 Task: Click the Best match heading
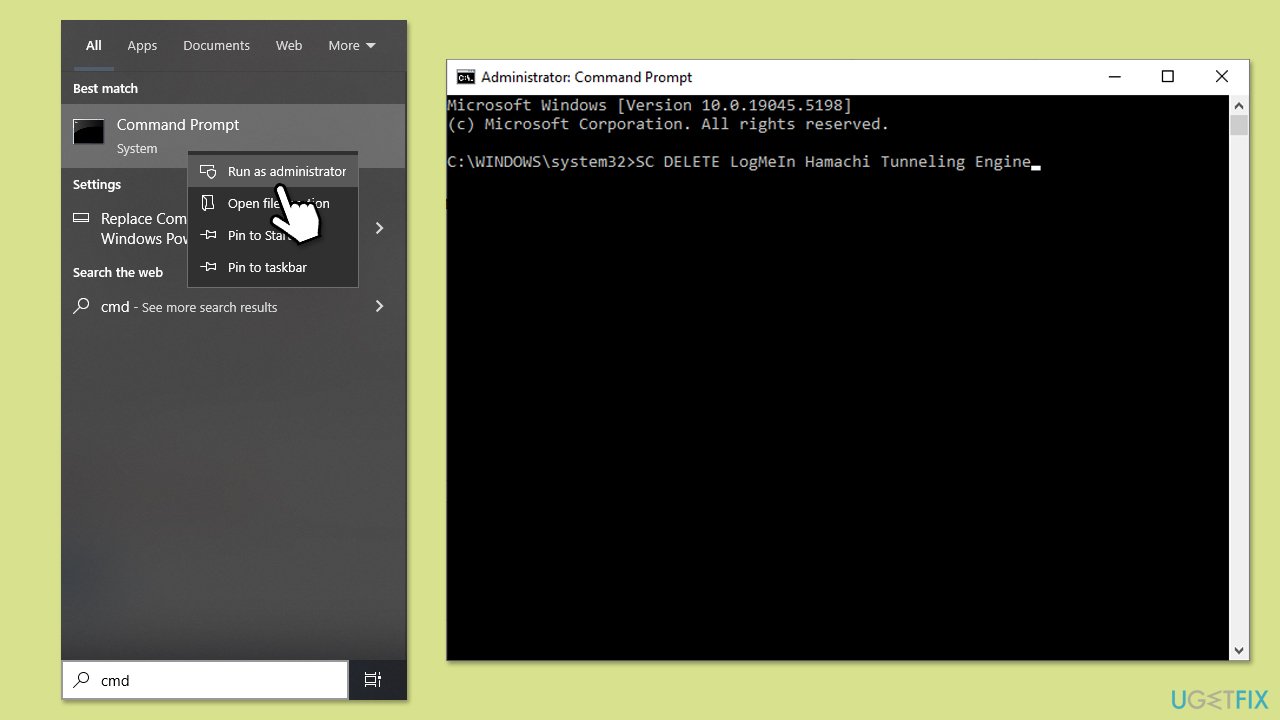[105, 88]
